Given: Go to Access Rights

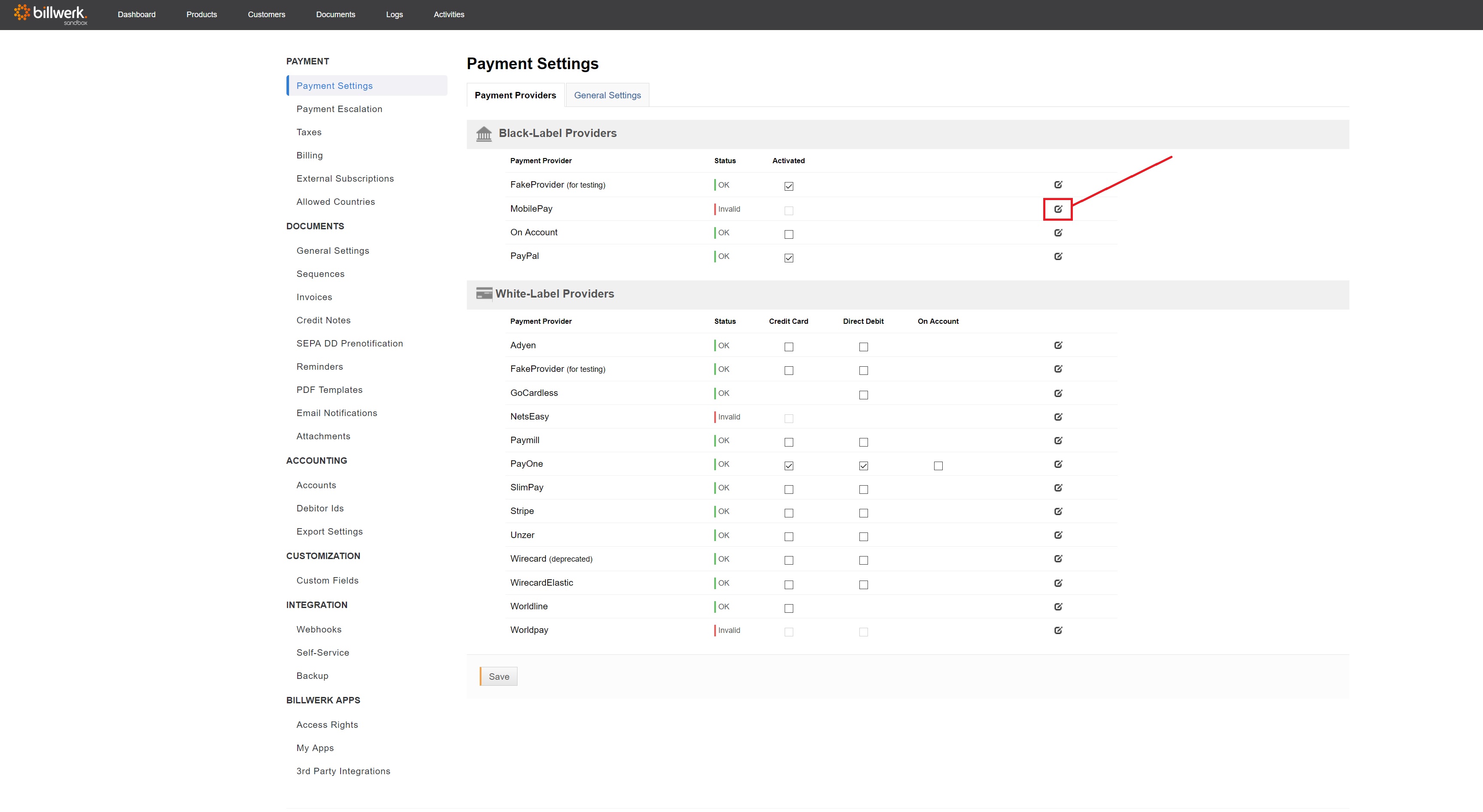Looking at the screenshot, I should 327,724.
